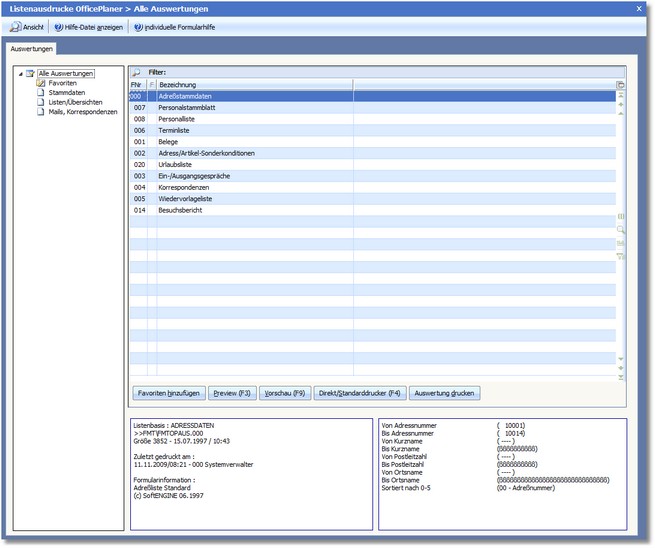Click Direkt/Standarddrucker (F4) button
655x548 pixels.
click(359, 393)
